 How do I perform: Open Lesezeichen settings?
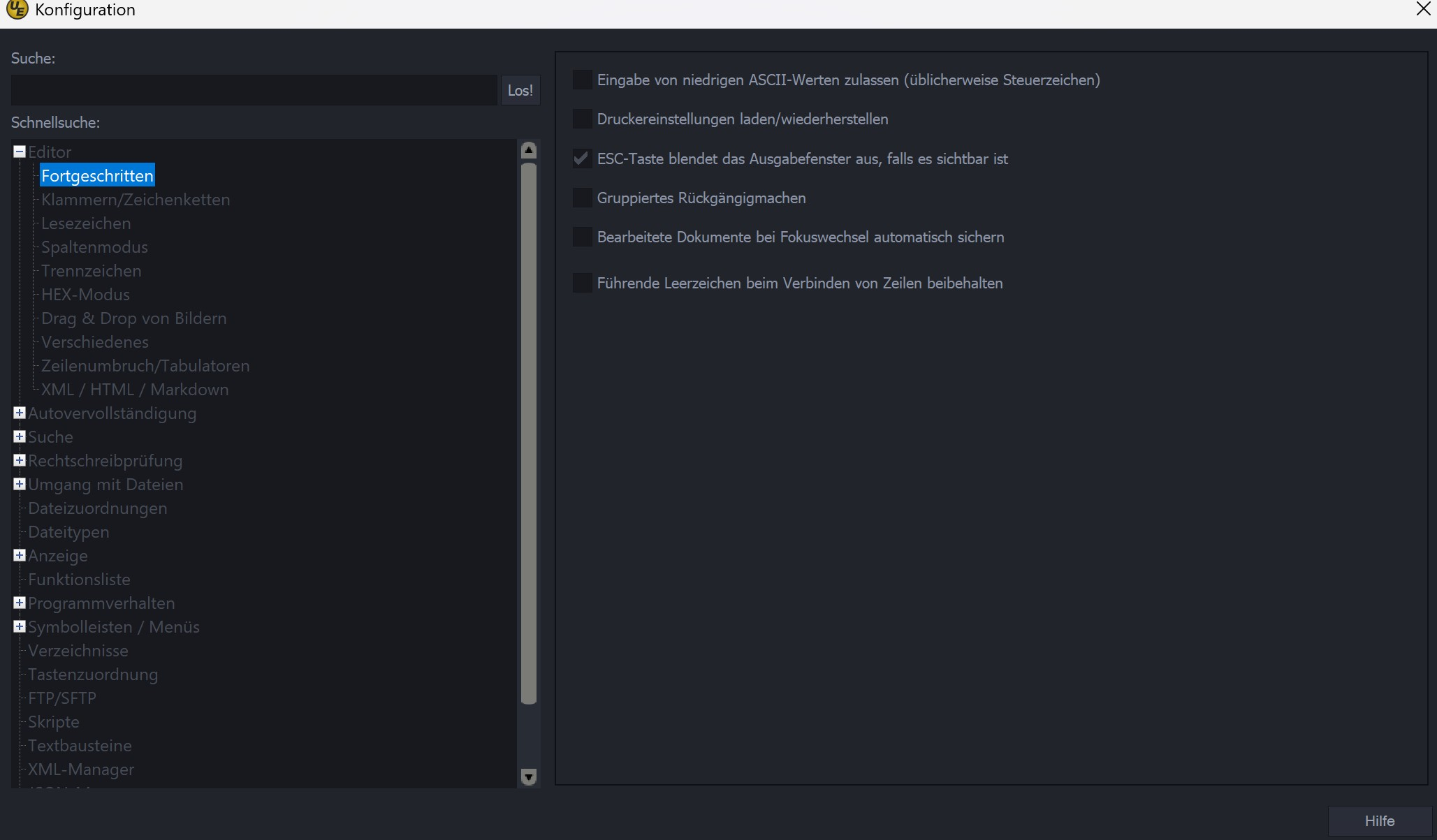click(x=86, y=223)
